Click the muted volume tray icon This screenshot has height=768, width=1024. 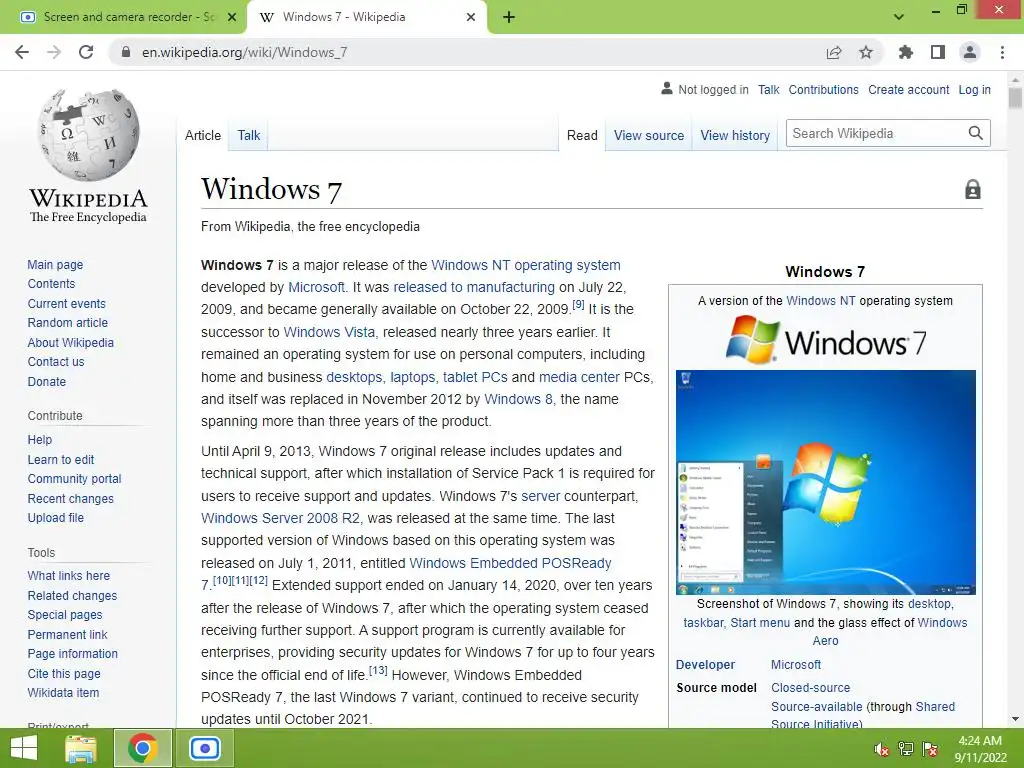click(881, 749)
